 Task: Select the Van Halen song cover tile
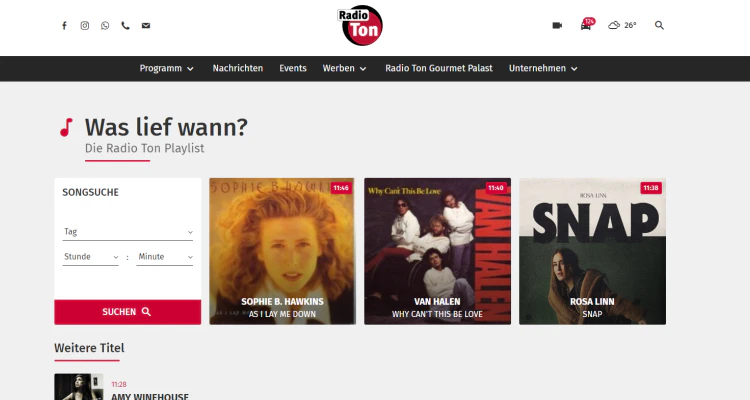[x=437, y=251]
